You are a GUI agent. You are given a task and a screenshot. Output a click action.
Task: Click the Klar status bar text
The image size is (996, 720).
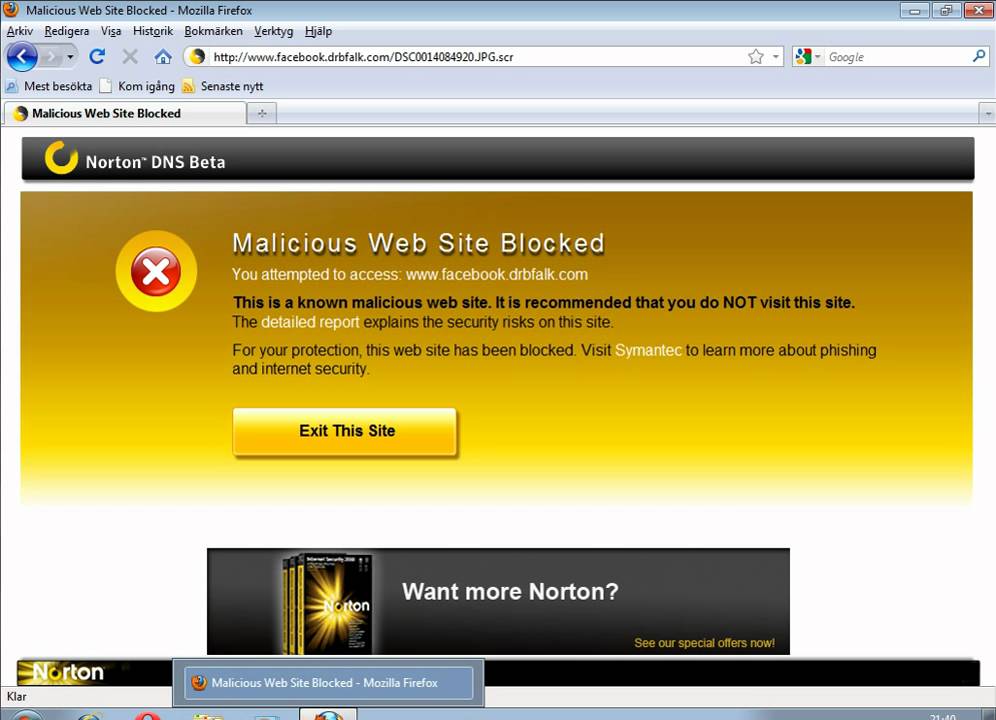point(17,696)
